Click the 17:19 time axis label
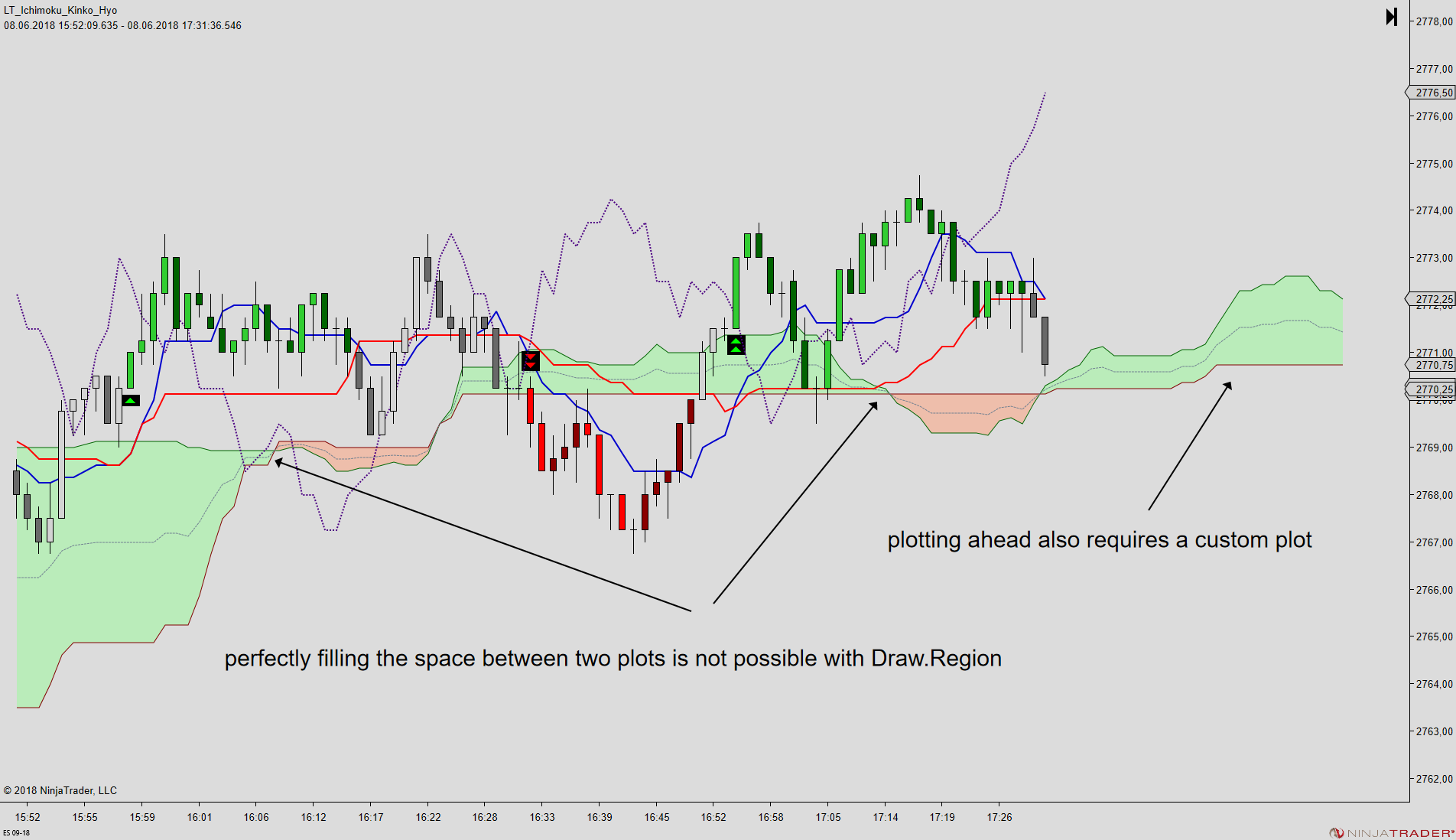Screen dimensions: 1456x840 pos(942,817)
